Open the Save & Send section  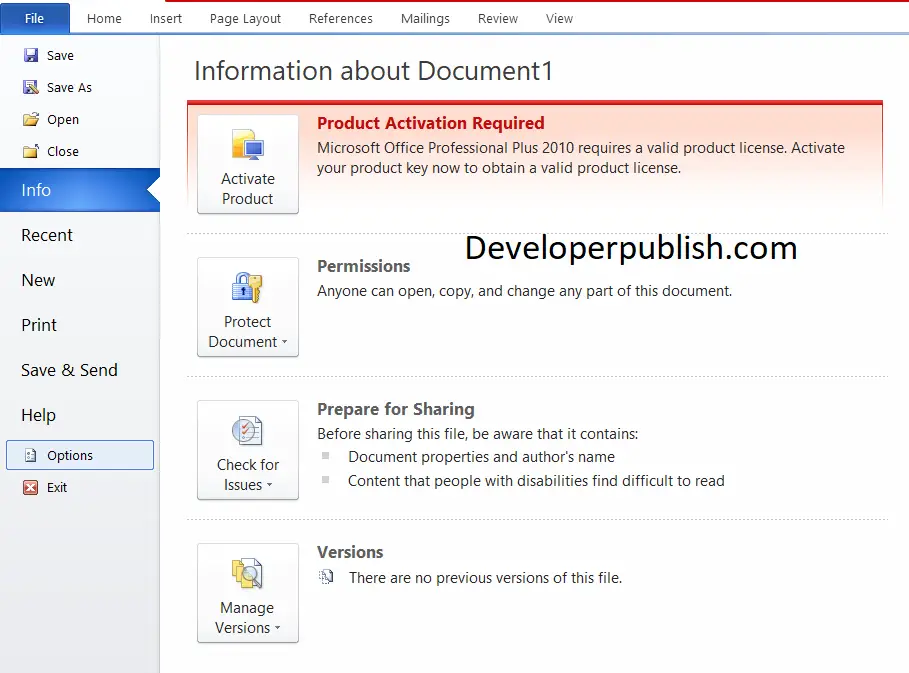(70, 370)
